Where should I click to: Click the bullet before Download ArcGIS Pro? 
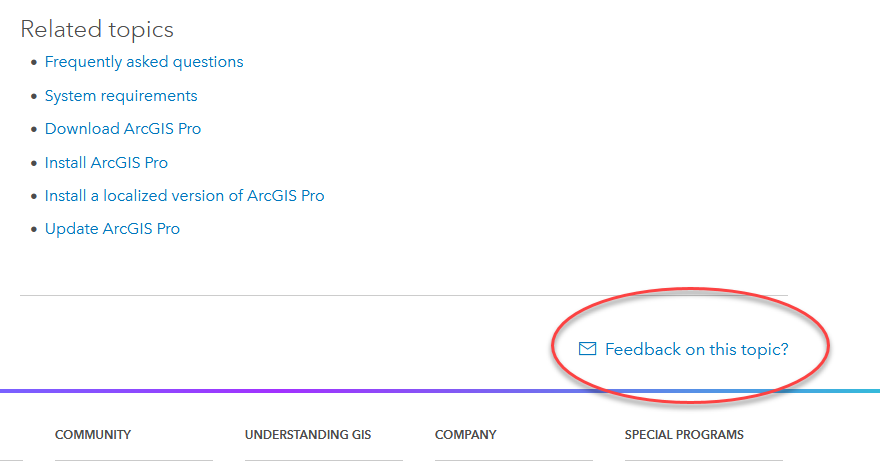34,130
